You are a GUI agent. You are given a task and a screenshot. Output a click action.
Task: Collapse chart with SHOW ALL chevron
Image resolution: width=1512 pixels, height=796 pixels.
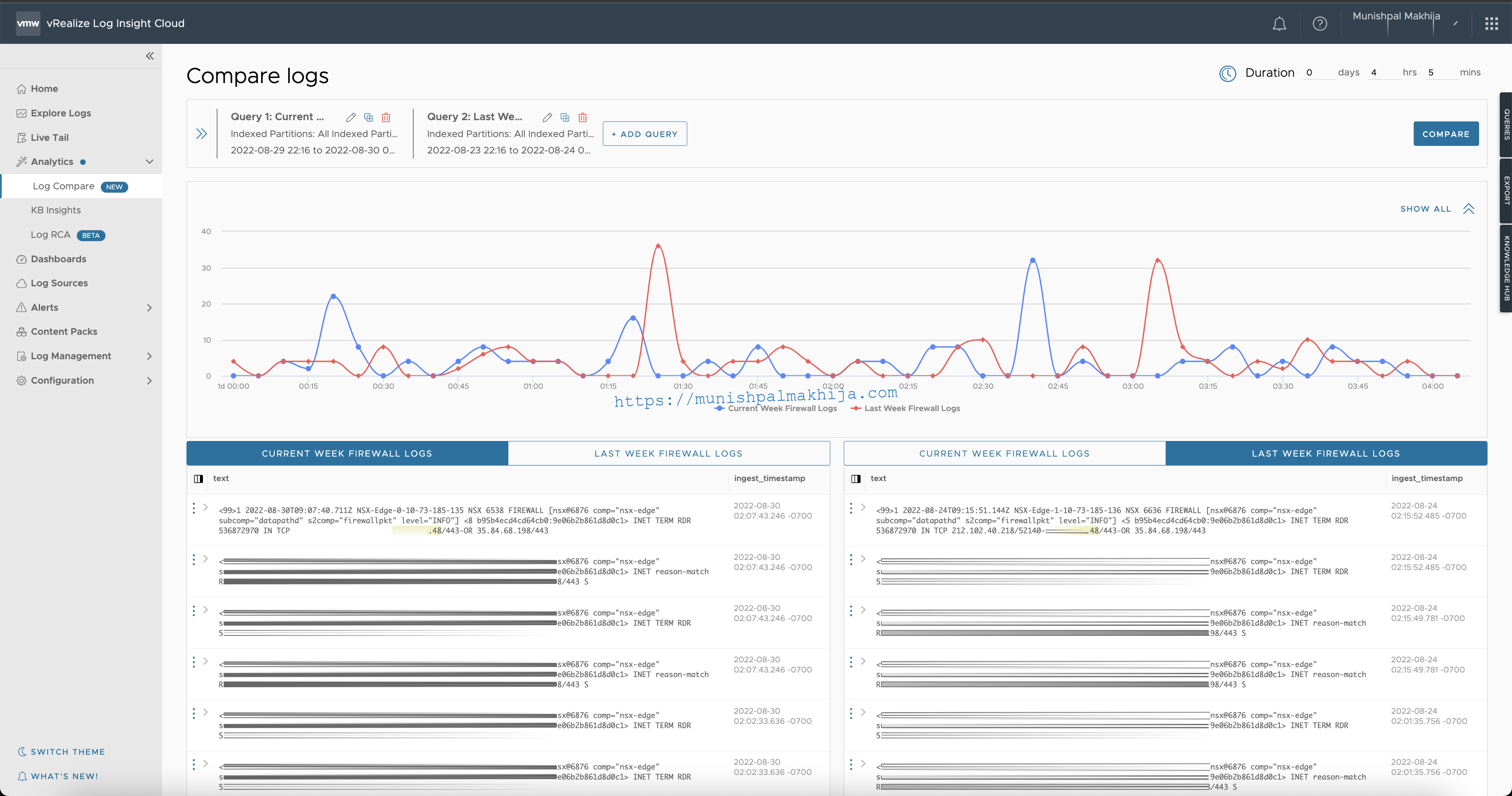[x=1469, y=209]
